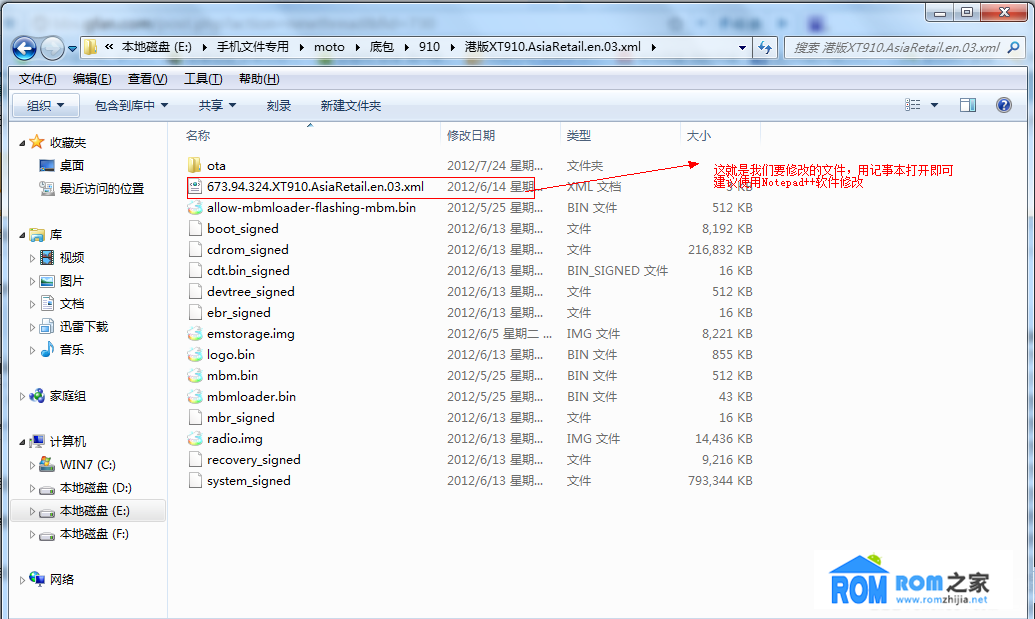Open the 文件(F) menu
The height and width of the screenshot is (619, 1035).
point(38,79)
